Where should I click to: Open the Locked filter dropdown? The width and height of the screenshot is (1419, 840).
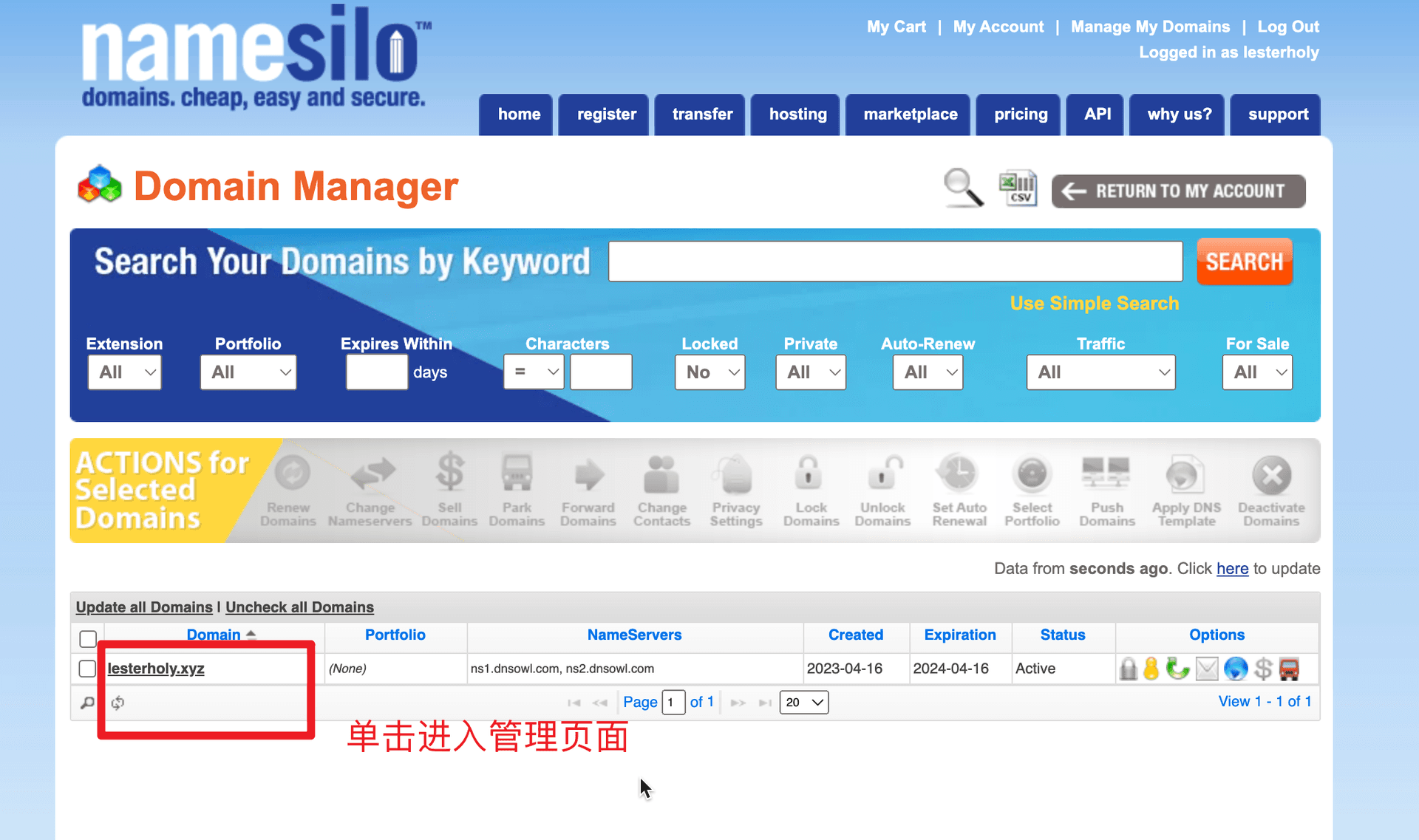pos(709,372)
